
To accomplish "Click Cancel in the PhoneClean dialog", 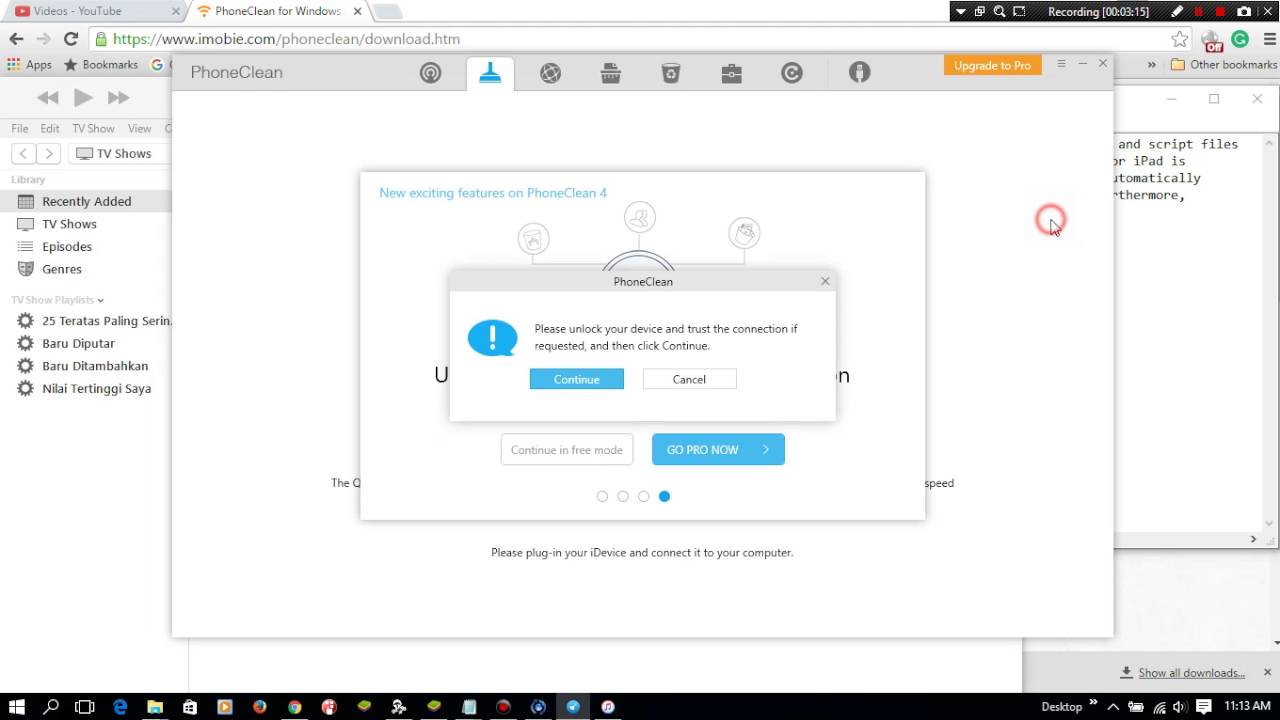I will coord(689,379).
